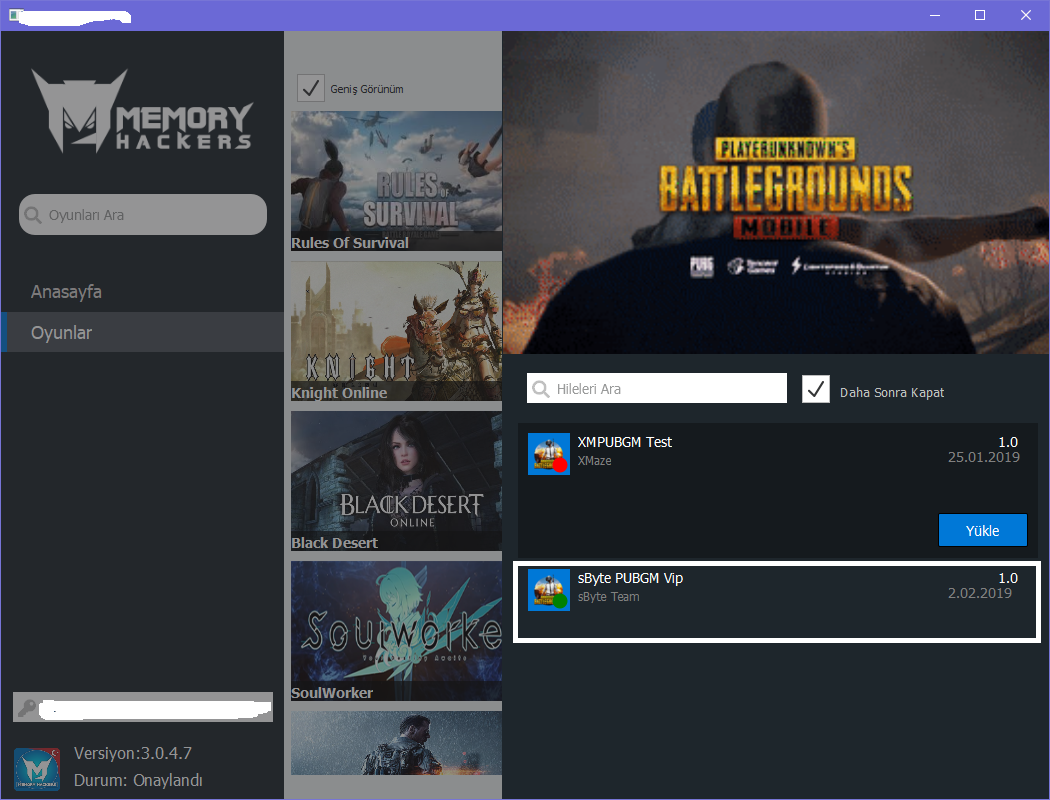
Task: Select the Black Desert game thumbnail
Action: click(396, 481)
